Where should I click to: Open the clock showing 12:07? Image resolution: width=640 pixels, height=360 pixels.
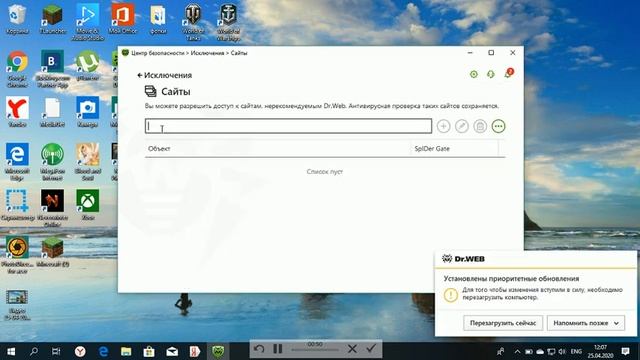point(600,351)
